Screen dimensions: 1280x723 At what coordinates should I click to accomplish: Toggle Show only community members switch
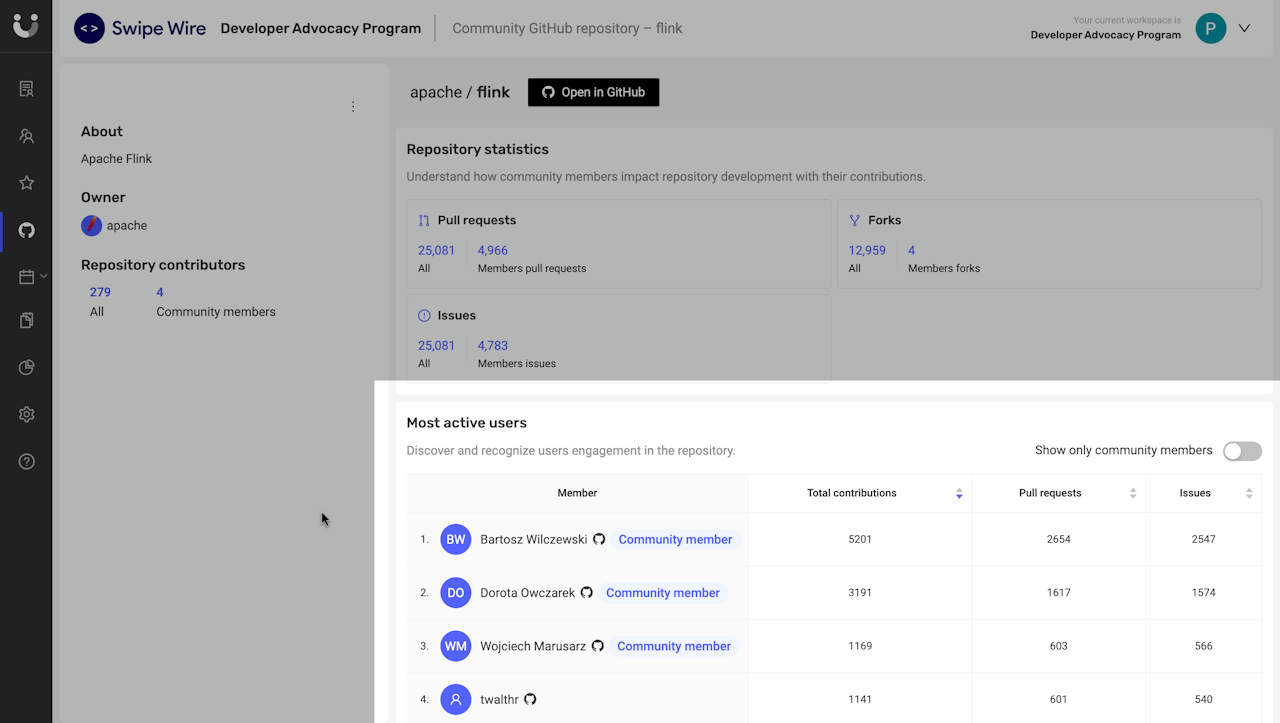tap(1242, 451)
